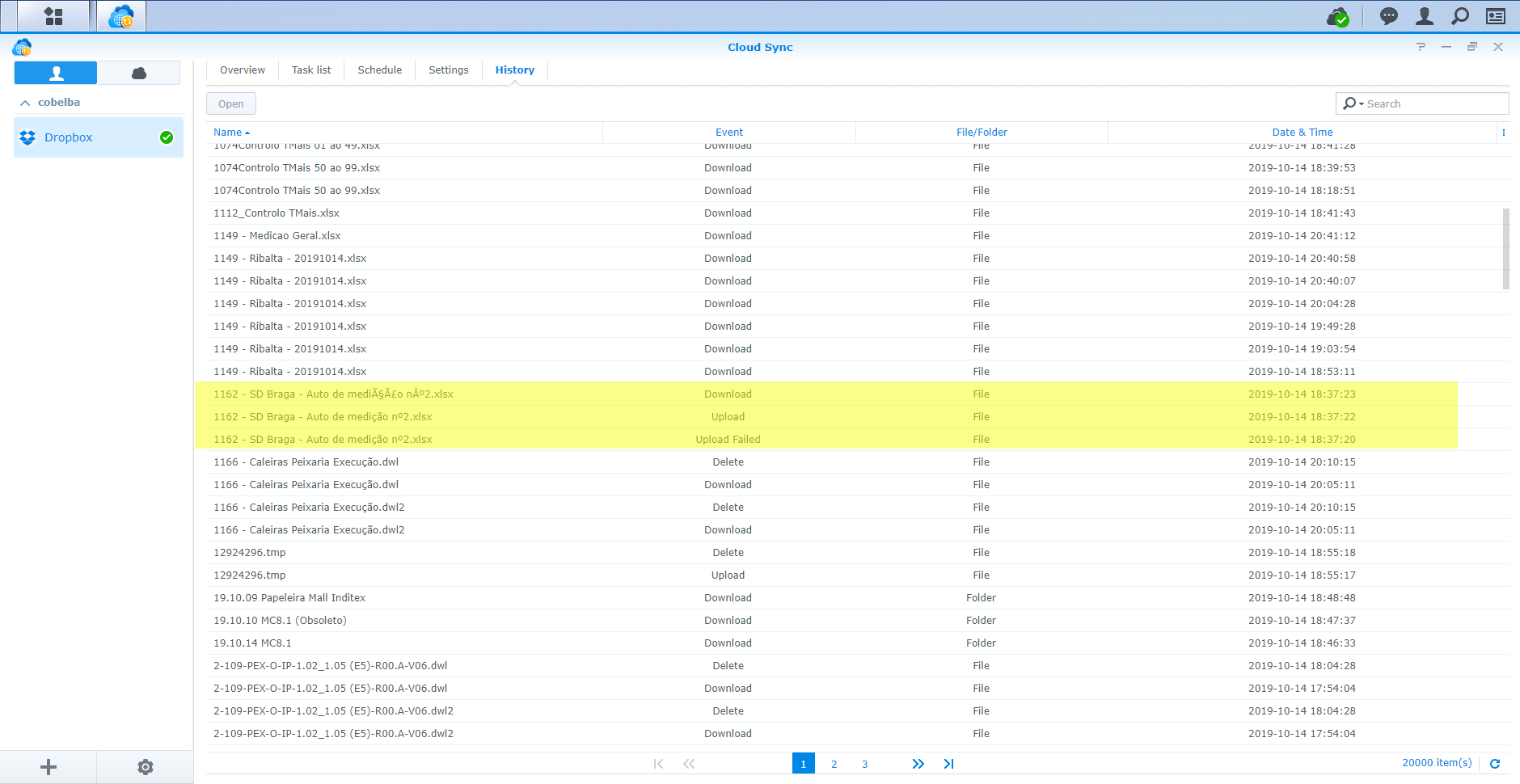The height and width of the screenshot is (784, 1520).
Task: Select the 1162 - SD Braga Upload row at 18:37:22
Action: pos(853,417)
